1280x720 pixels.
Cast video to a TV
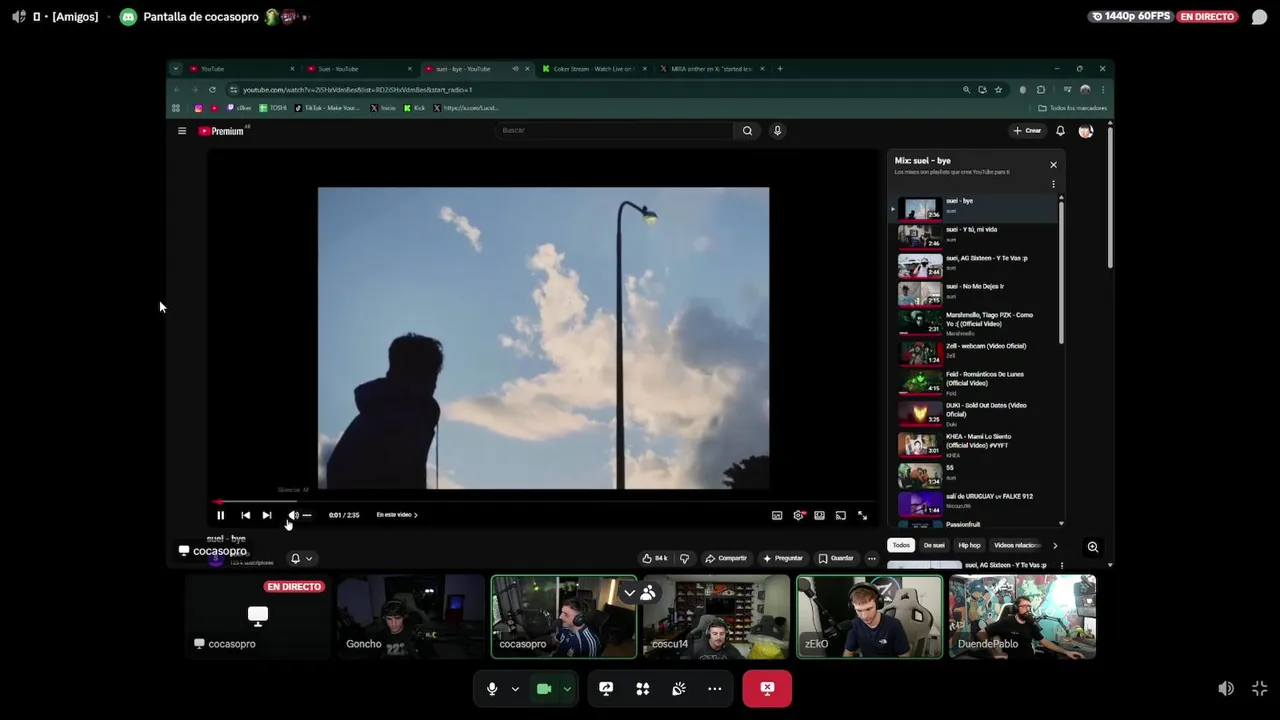coord(841,515)
